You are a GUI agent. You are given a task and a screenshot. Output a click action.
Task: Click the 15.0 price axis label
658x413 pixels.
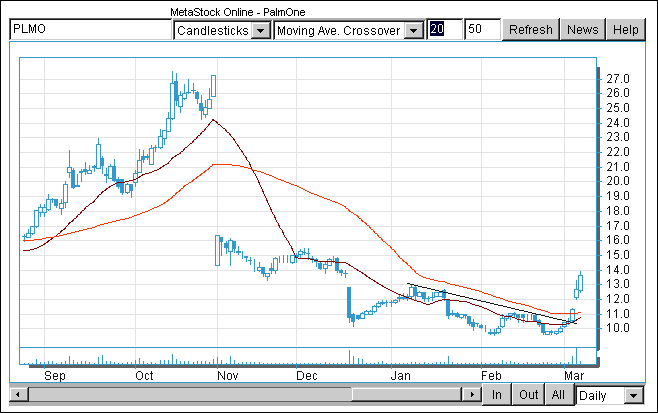[618, 254]
